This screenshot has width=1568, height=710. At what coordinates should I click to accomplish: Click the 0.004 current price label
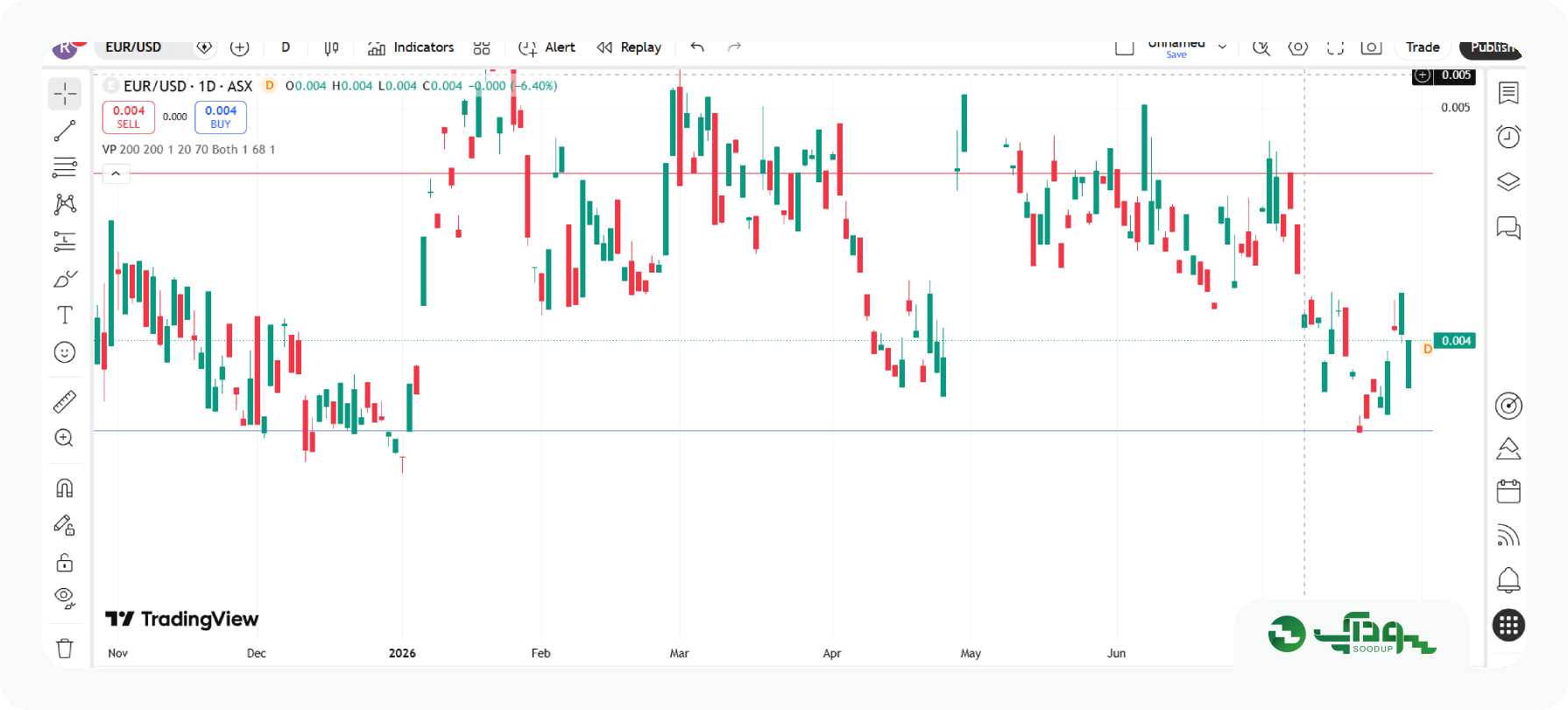click(x=1456, y=341)
